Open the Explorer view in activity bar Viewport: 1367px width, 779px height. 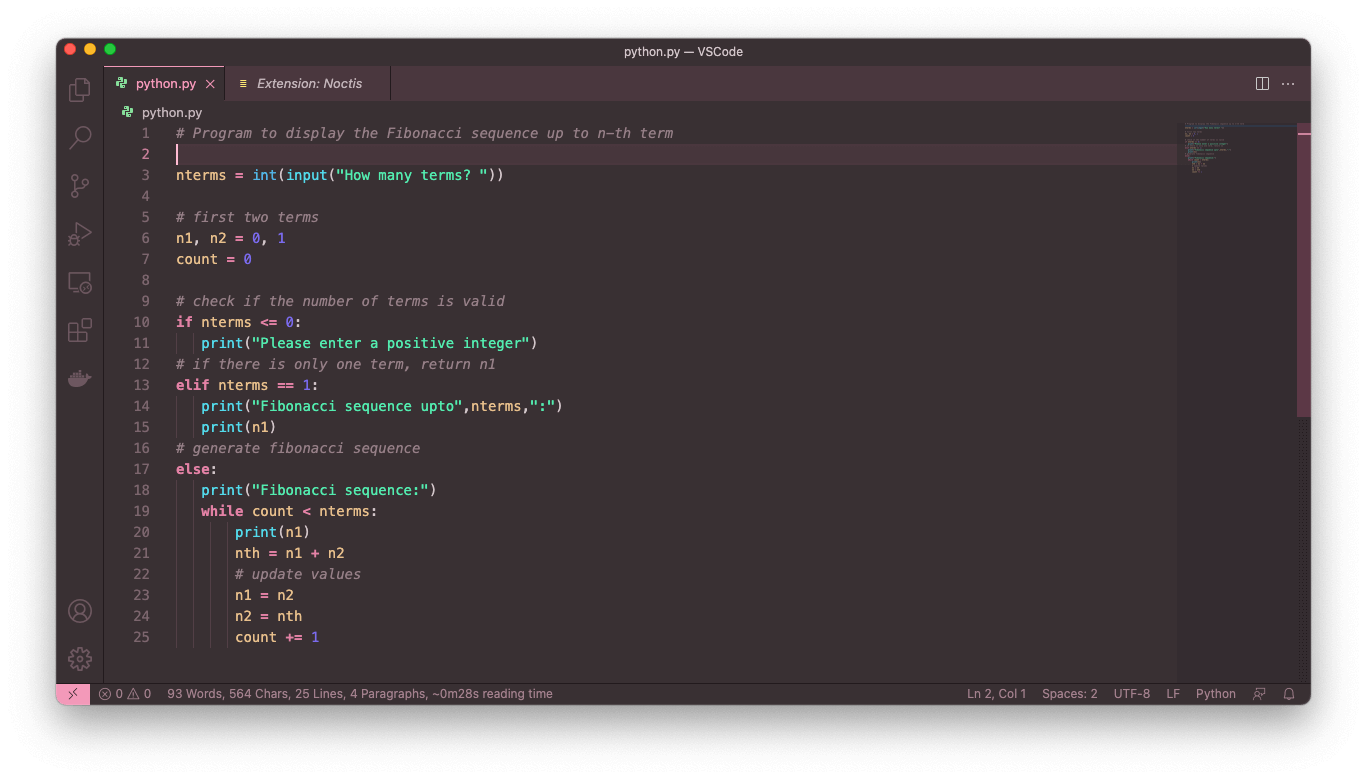click(80, 90)
